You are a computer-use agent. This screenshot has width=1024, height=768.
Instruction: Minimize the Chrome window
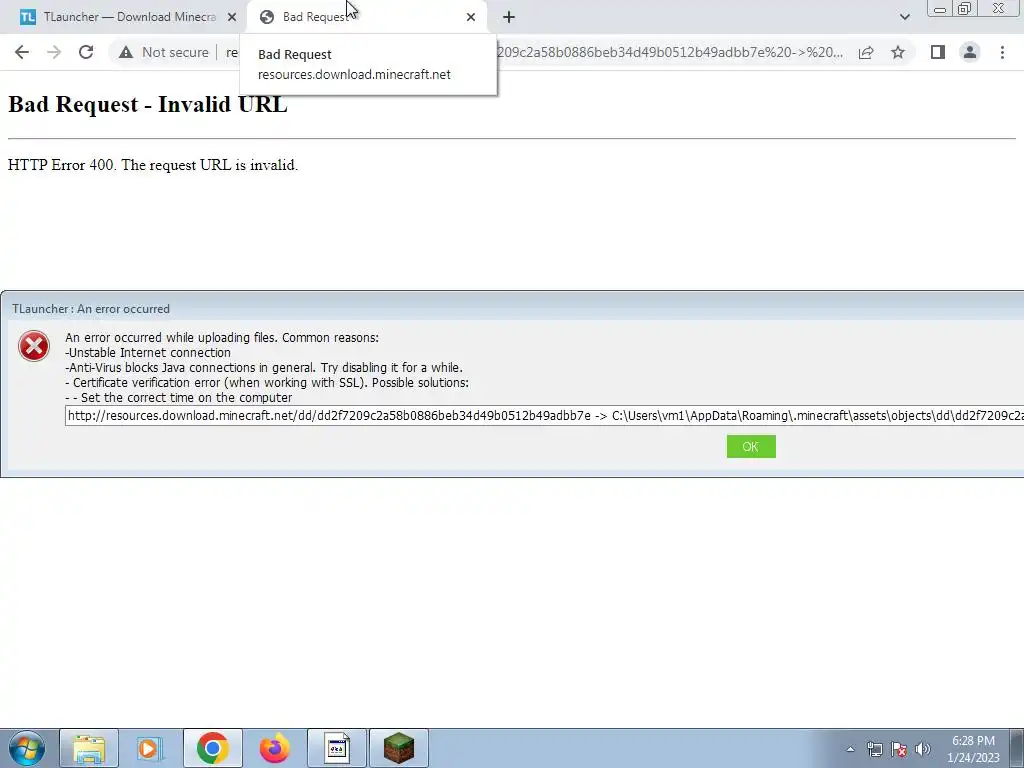(940, 8)
